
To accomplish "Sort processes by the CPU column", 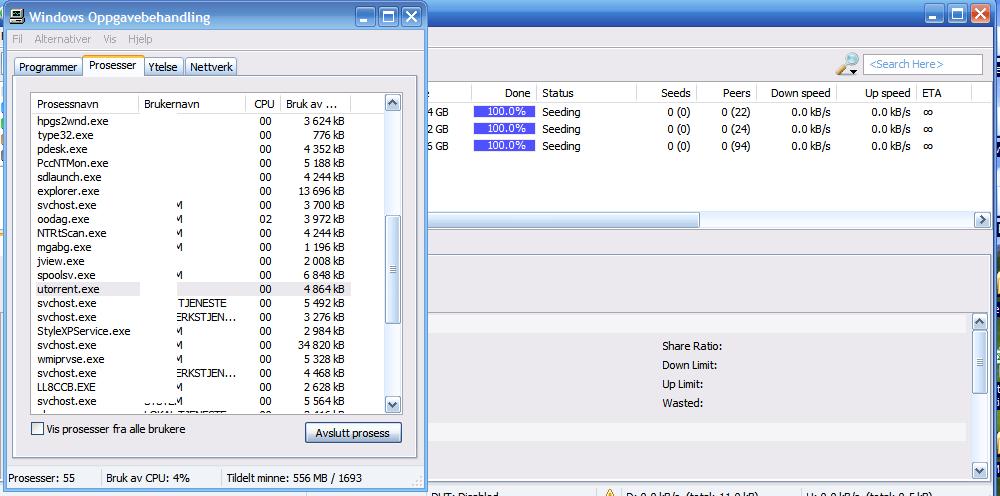I will 263,103.
